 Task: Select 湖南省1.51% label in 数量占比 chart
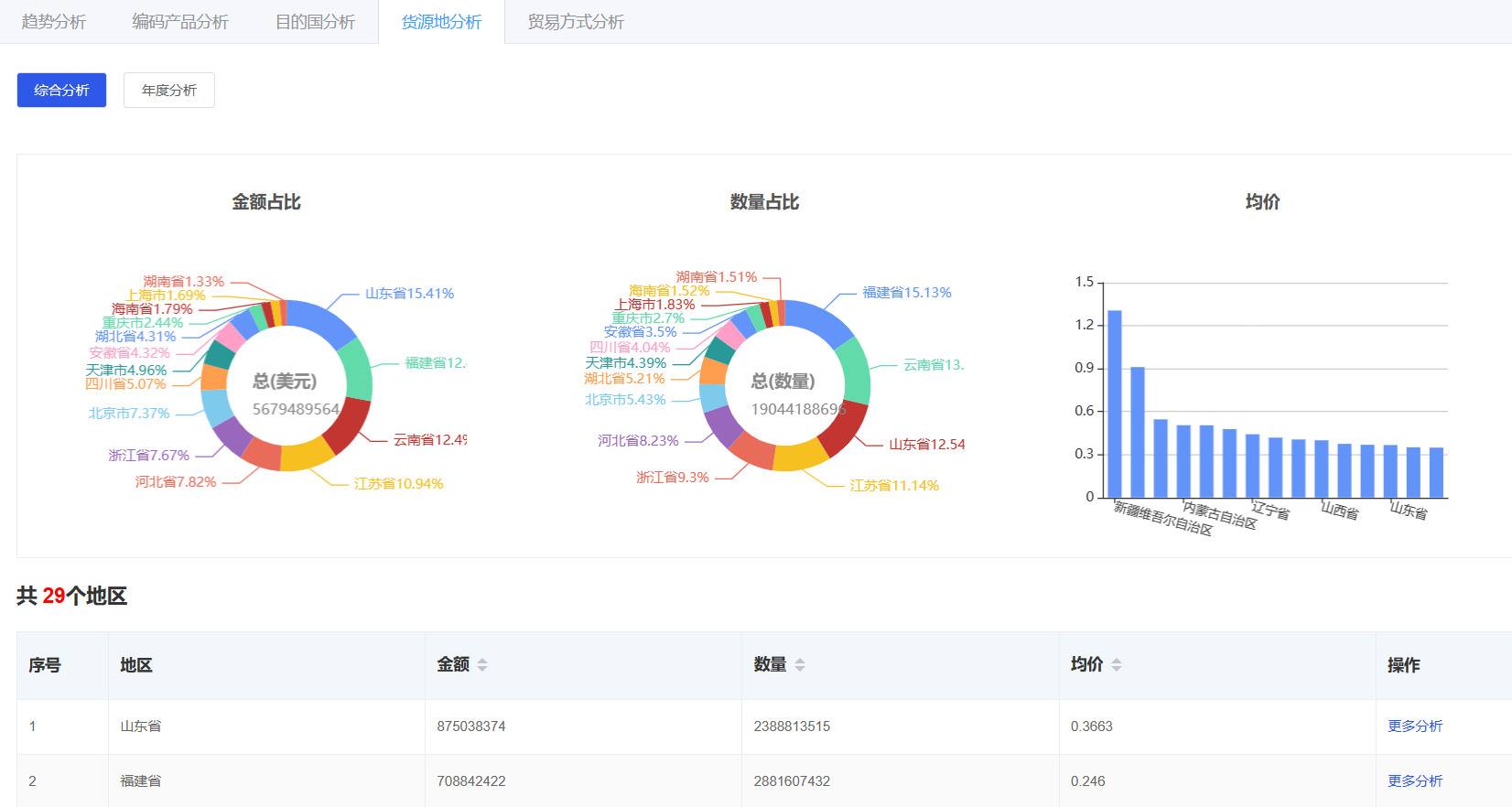(717, 277)
